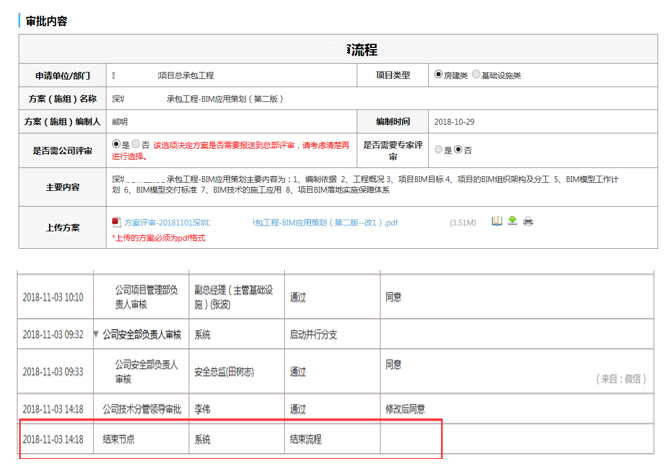Click 公司技术分管领导审批 node cell
This screenshot has width=667, height=465.
pos(142,409)
